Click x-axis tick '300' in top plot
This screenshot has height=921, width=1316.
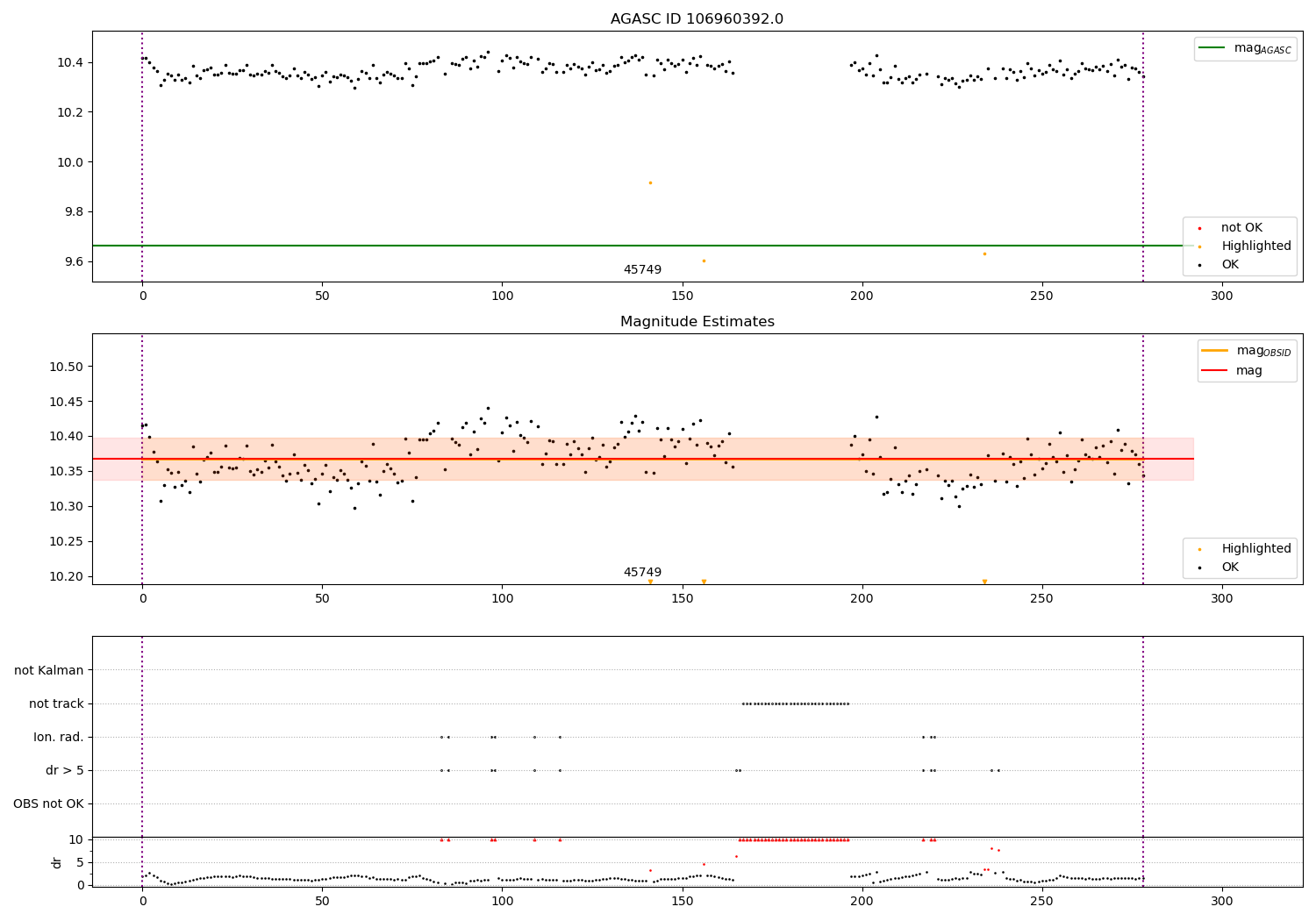[x=1221, y=296]
